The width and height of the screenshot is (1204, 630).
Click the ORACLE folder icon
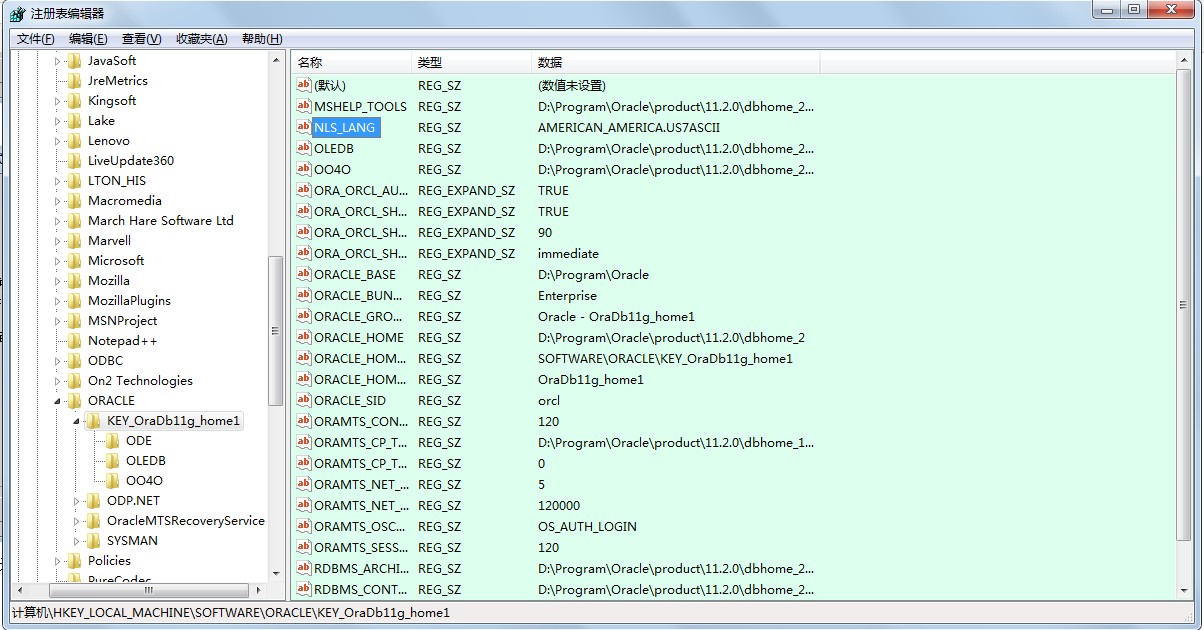click(x=74, y=400)
